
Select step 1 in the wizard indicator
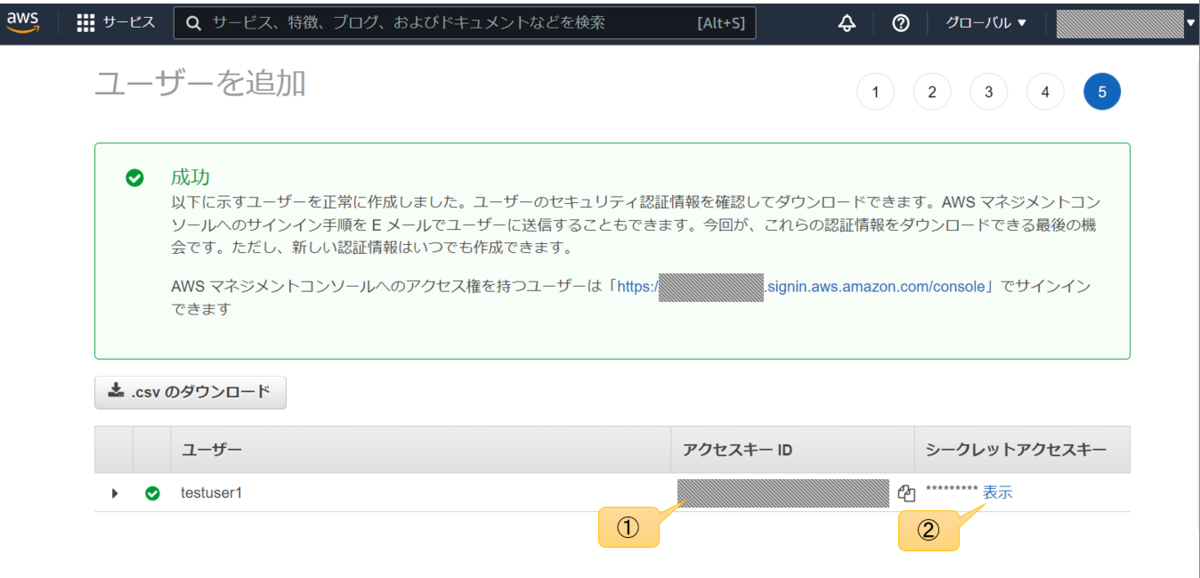click(x=875, y=91)
